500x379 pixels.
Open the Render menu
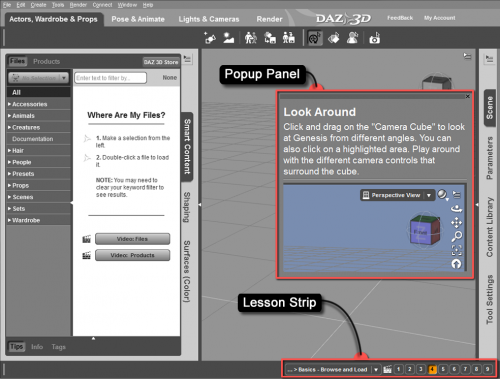[x=78, y=5]
